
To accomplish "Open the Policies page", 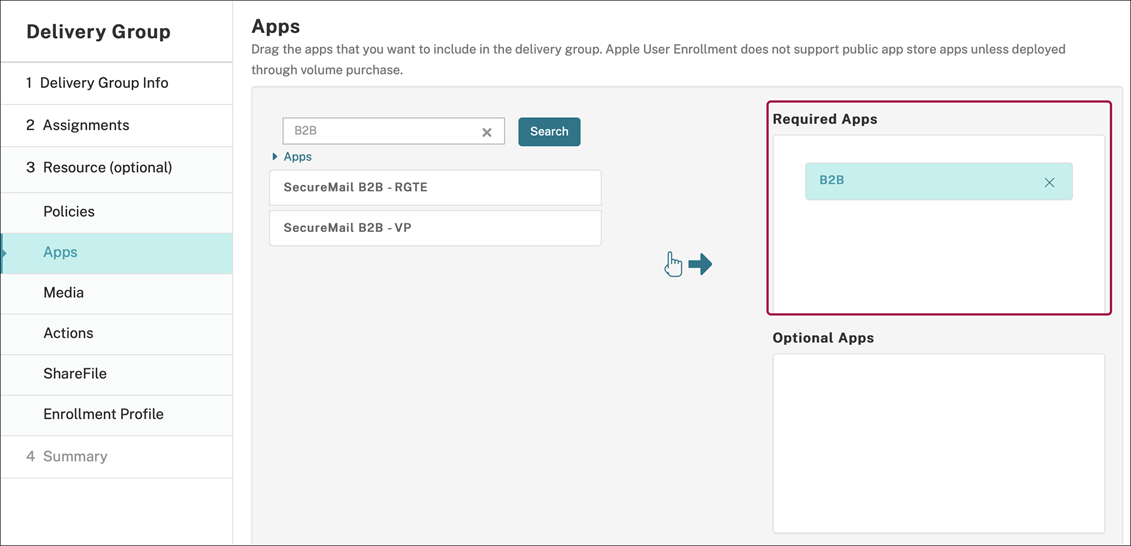I will (x=69, y=212).
